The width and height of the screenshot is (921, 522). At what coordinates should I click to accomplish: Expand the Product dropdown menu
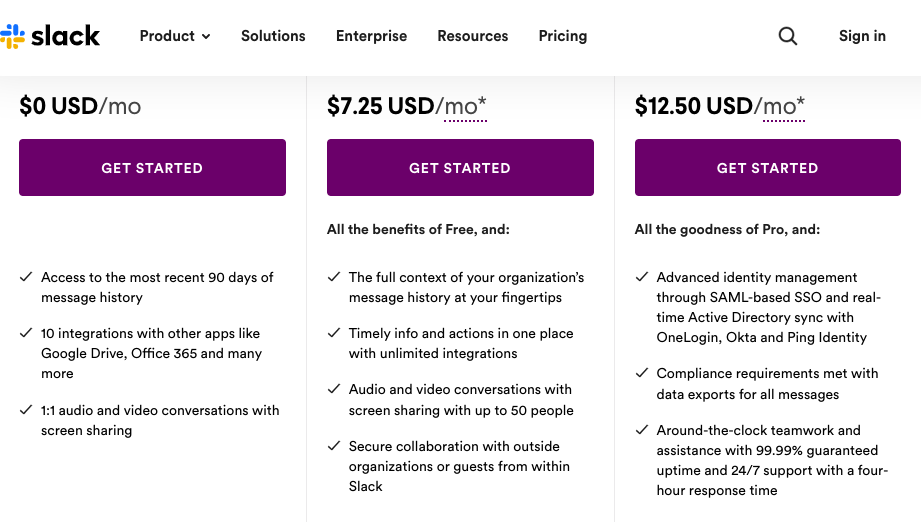[175, 36]
